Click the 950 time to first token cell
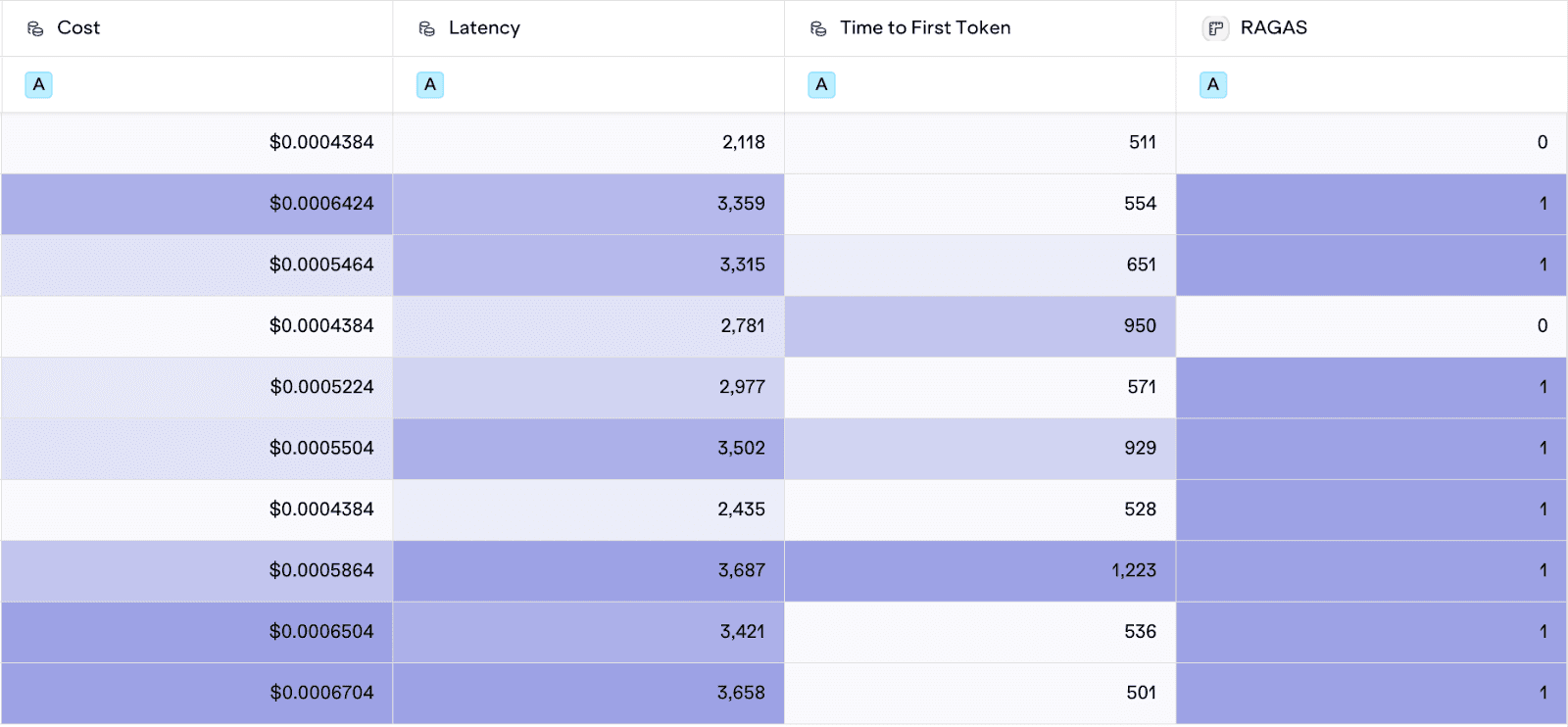Image resolution: width=1568 pixels, height=727 pixels. pos(1139,326)
